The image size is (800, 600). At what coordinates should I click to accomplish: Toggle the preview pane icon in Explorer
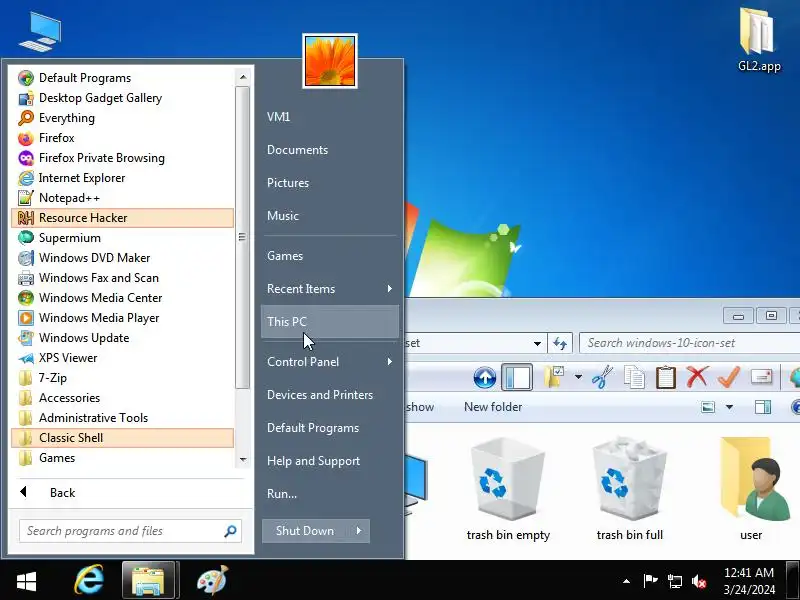tap(763, 407)
